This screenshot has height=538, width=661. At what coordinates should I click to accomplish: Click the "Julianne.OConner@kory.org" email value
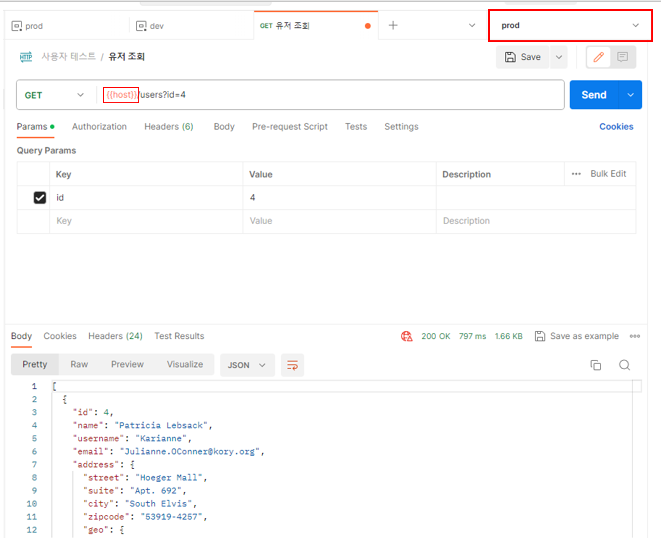pyautogui.click(x=190, y=452)
